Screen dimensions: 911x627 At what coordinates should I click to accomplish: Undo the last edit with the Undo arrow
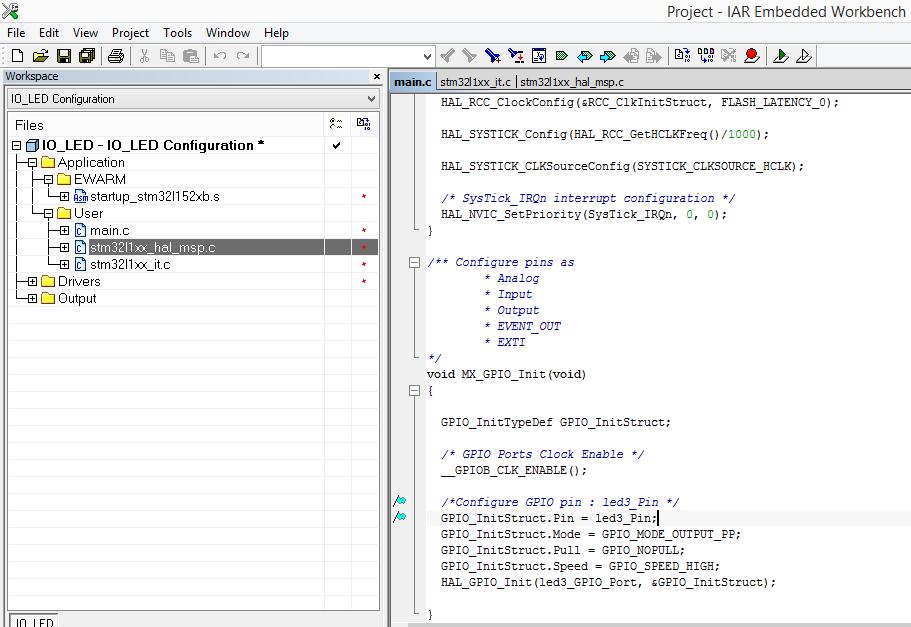coord(220,56)
